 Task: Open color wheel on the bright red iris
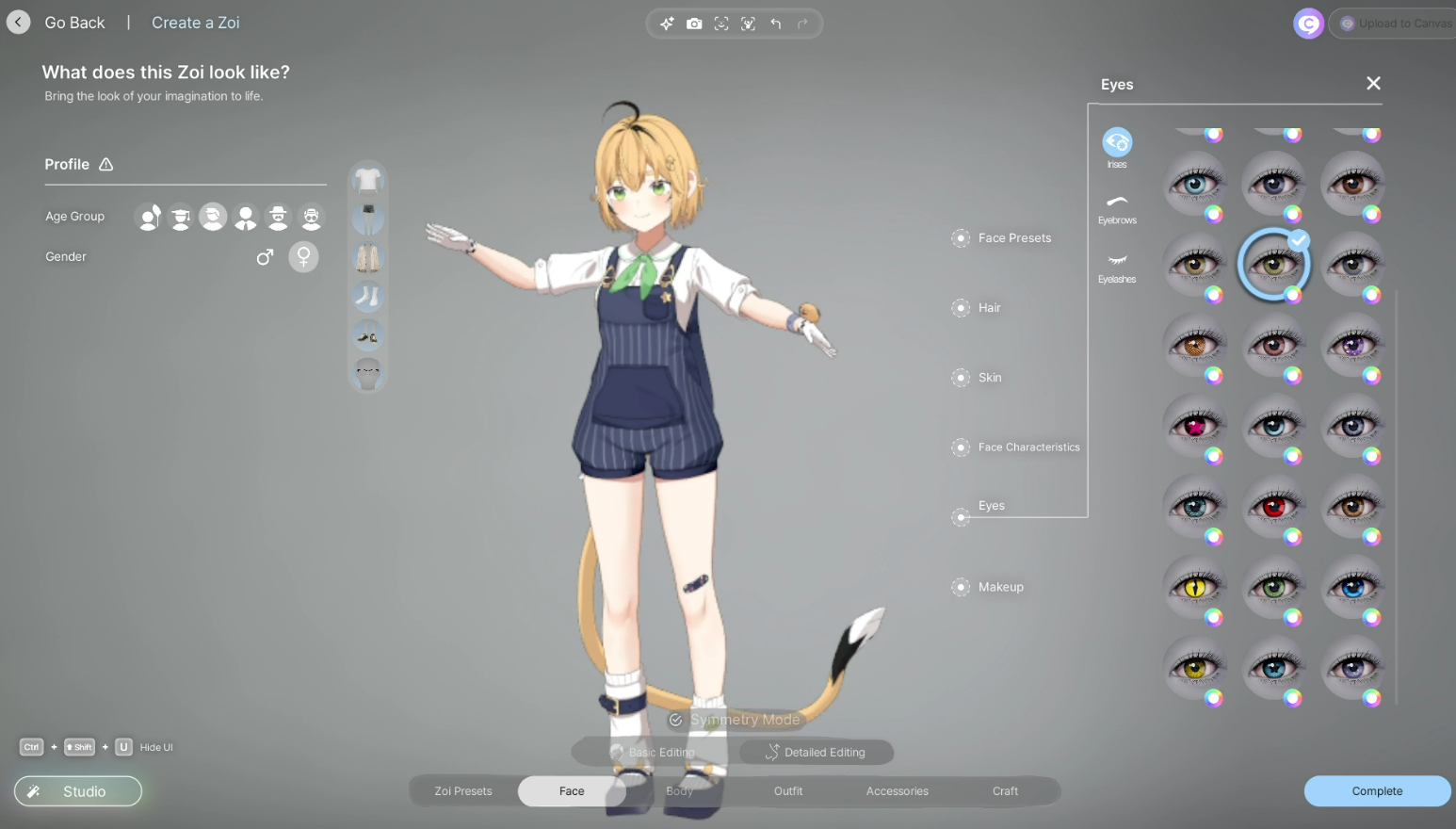[1293, 537]
